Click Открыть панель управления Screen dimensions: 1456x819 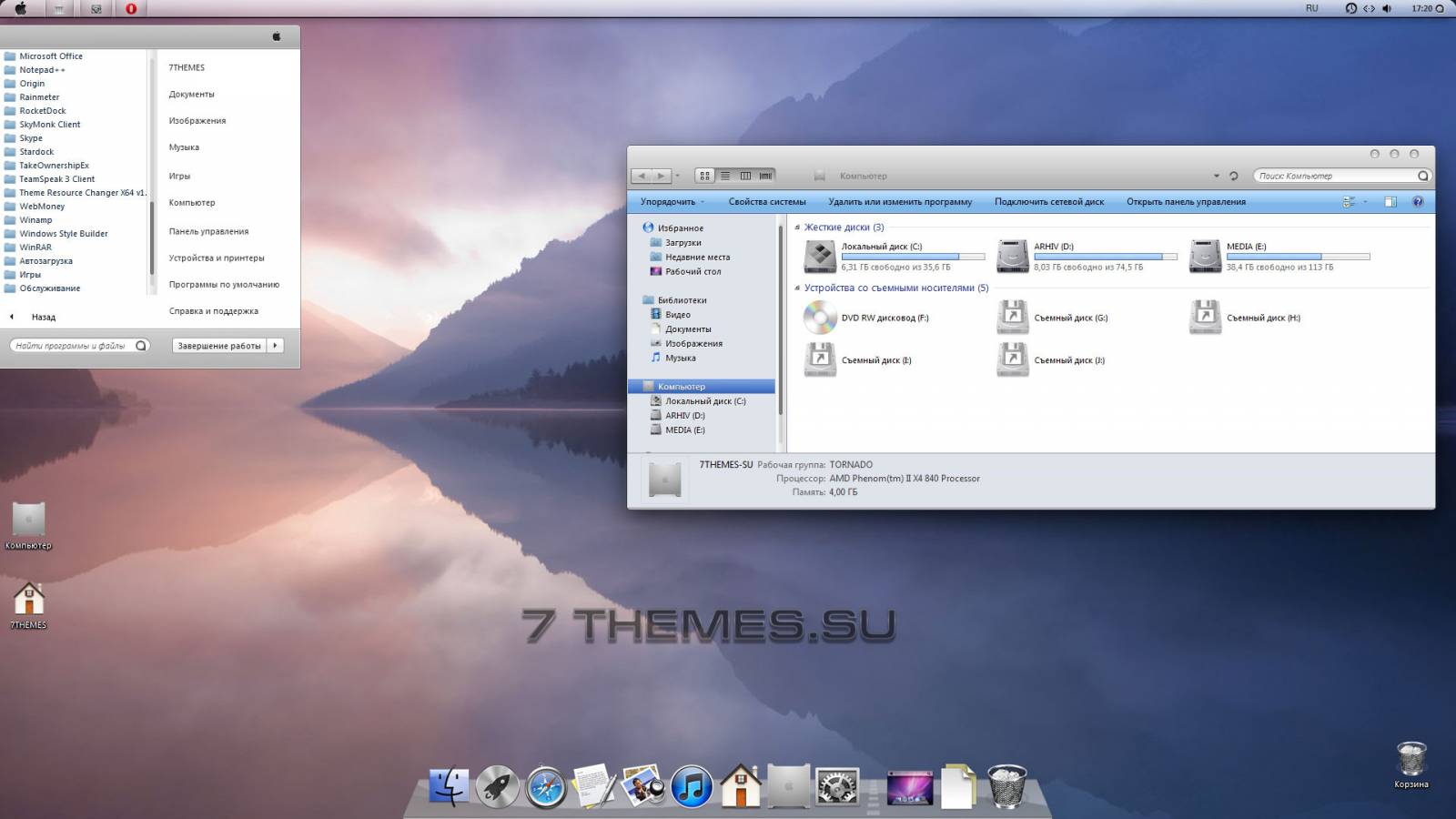1186,202
